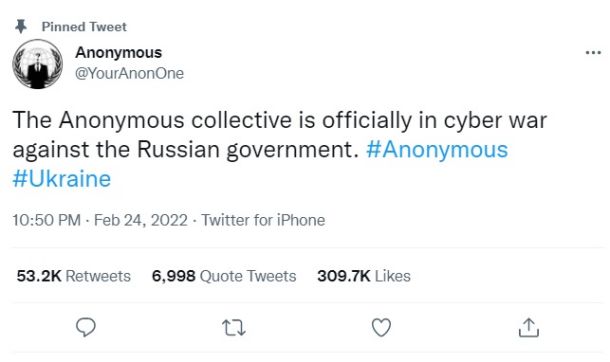Click the pushpin icon beside Pinned Tweet

[21, 26]
